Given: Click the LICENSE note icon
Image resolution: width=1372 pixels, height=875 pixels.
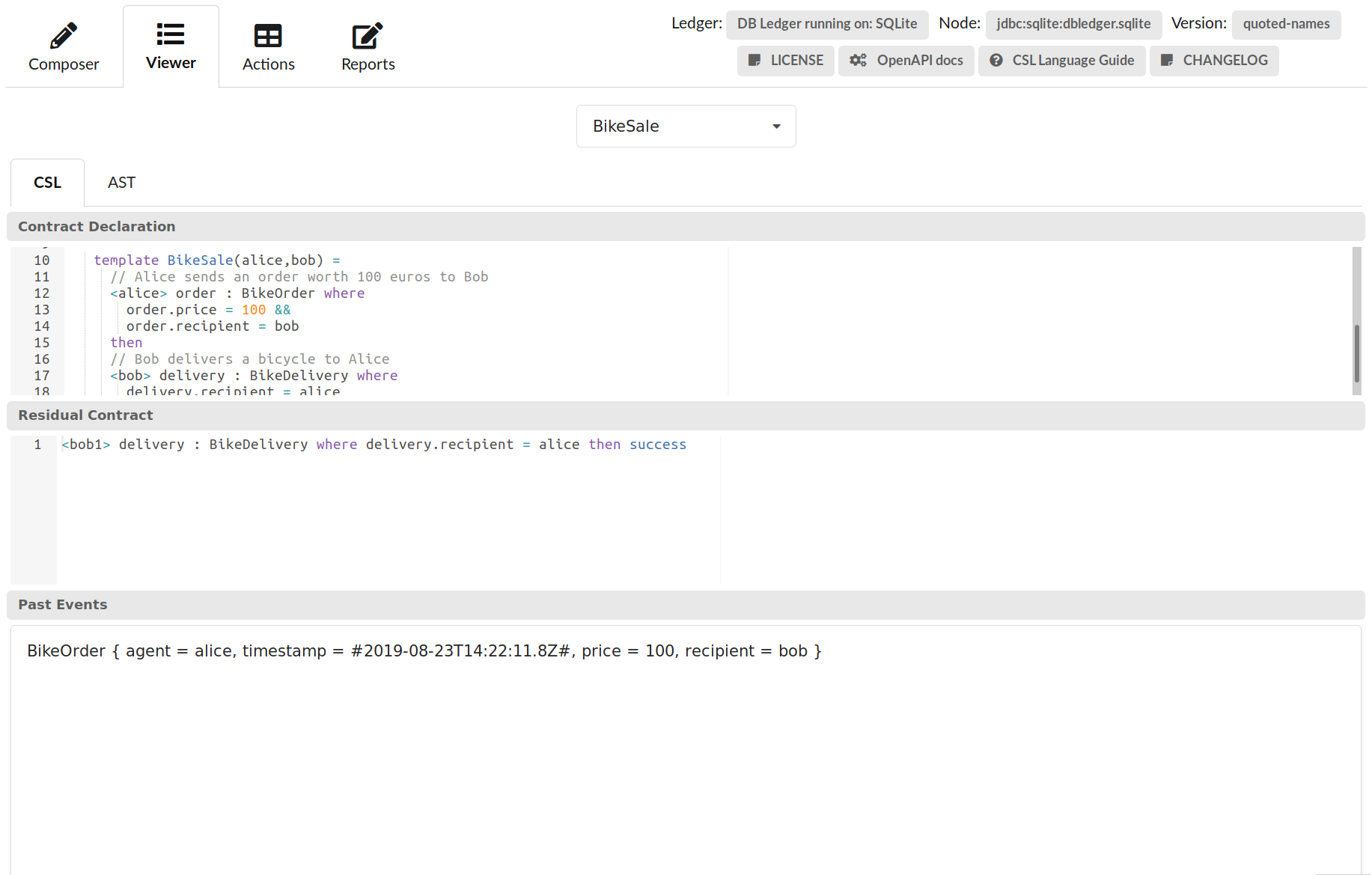Looking at the screenshot, I should pos(754,61).
